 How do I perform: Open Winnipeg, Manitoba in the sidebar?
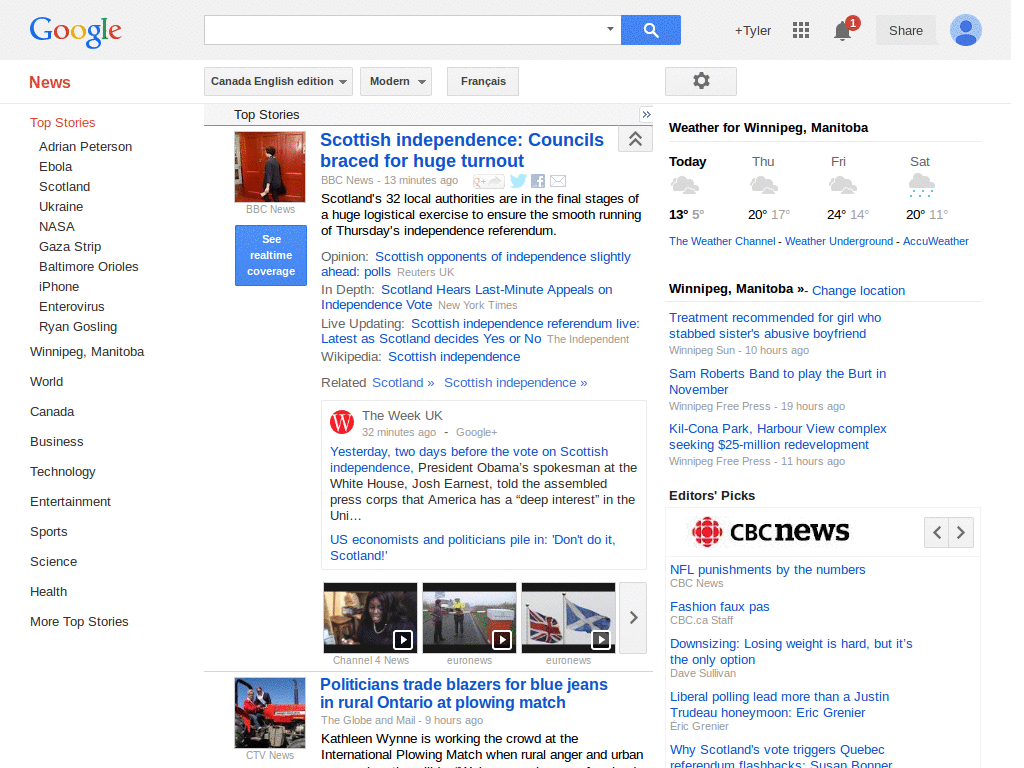(87, 351)
